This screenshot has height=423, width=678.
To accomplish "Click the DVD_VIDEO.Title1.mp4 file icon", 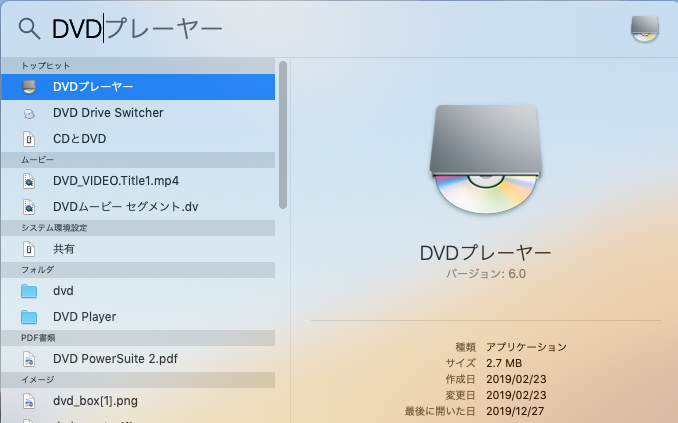I will pyautogui.click(x=29, y=181).
